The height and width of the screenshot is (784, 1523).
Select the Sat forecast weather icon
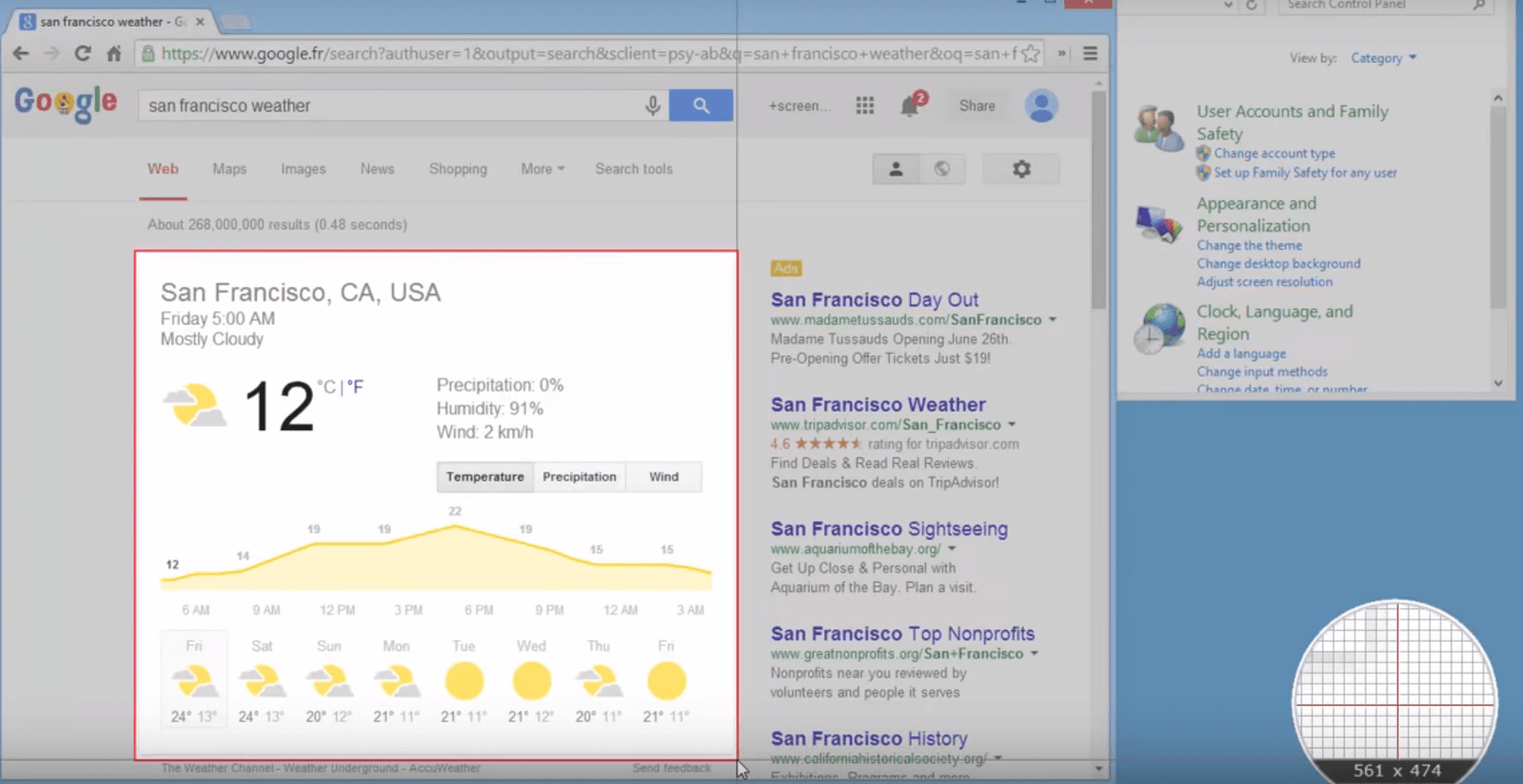[262, 682]
